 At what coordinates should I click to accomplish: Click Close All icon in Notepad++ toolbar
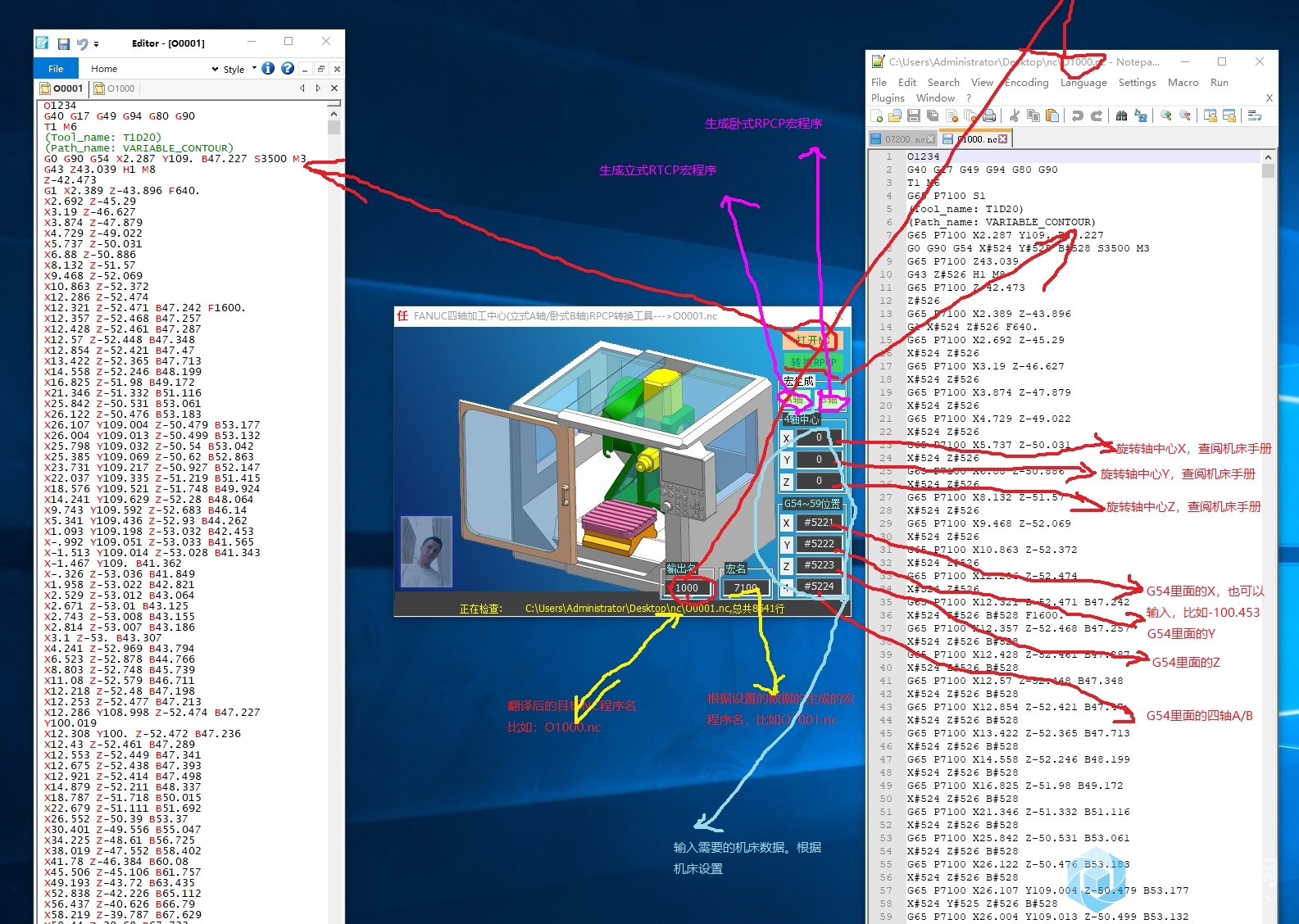pos(970,116)
